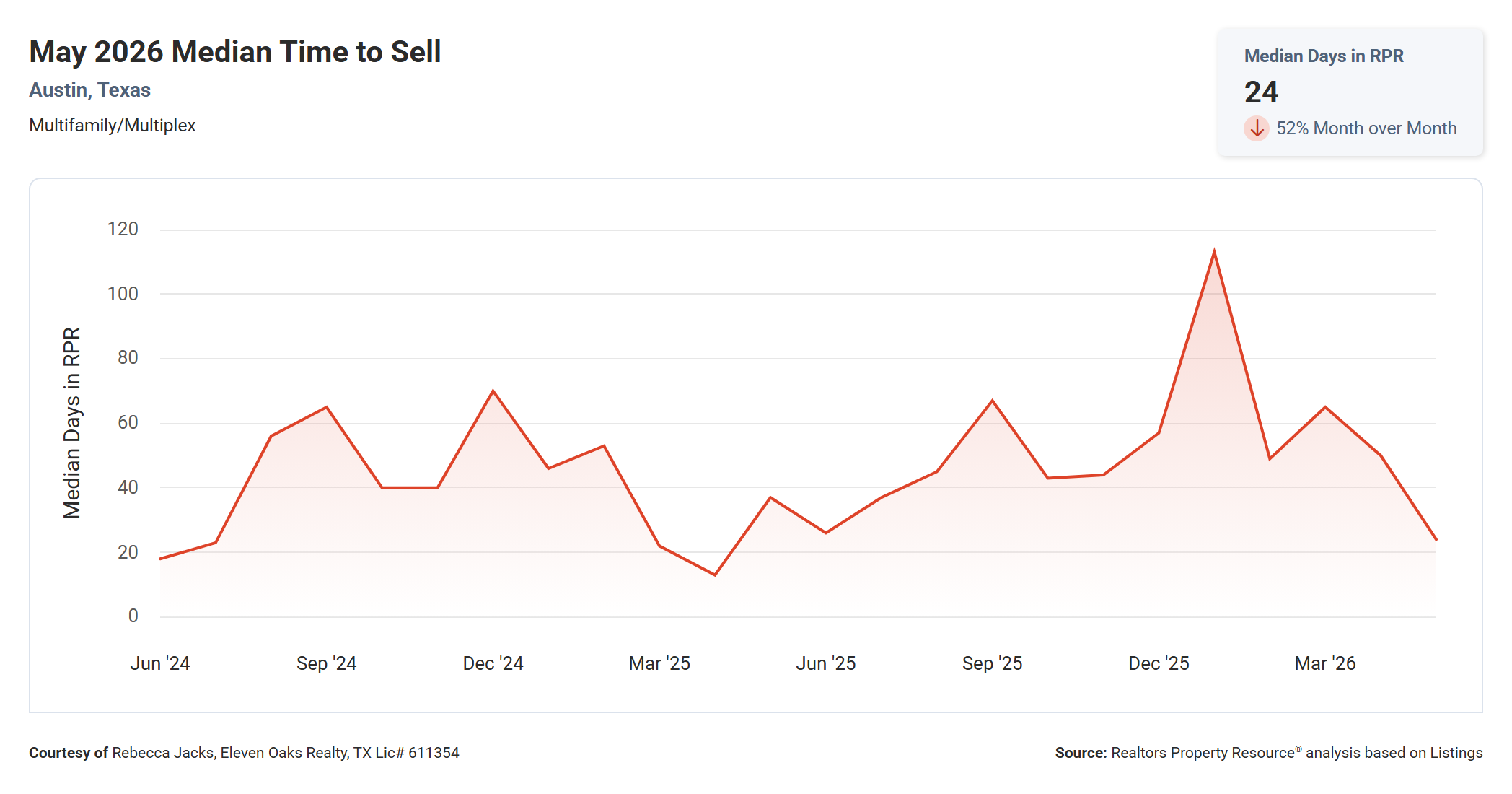Click the 'Austin, Texas' location subtitle
The image size is (1512, 794).
(89, 90)
